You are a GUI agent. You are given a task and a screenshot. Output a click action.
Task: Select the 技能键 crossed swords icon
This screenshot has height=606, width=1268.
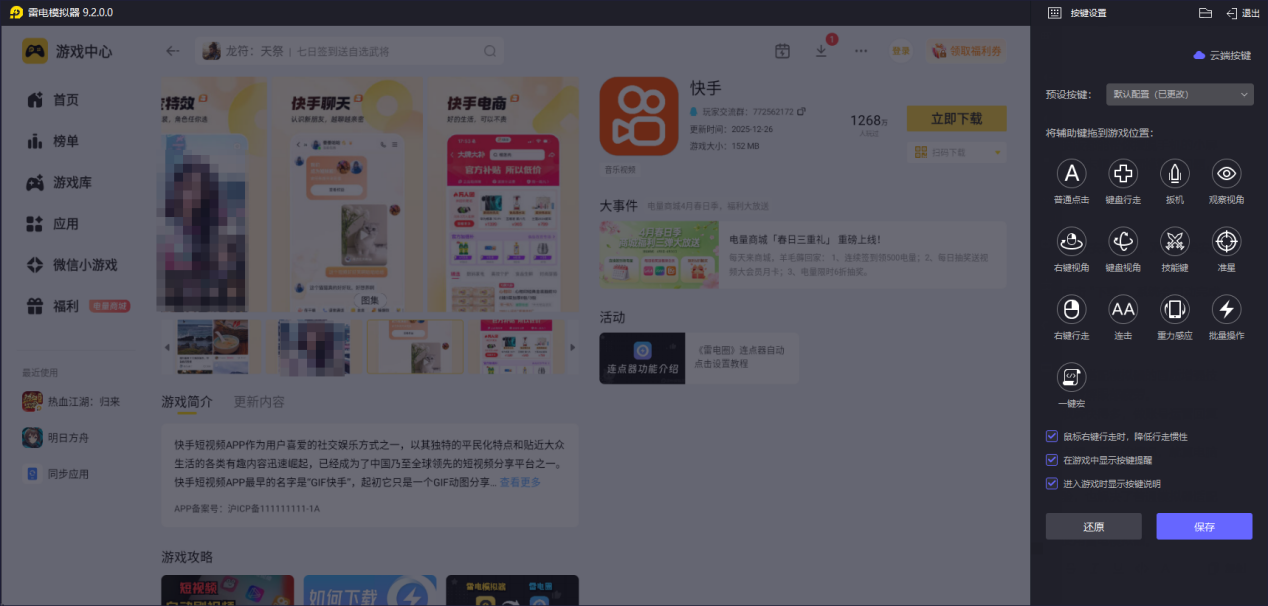click(1175, 241)
